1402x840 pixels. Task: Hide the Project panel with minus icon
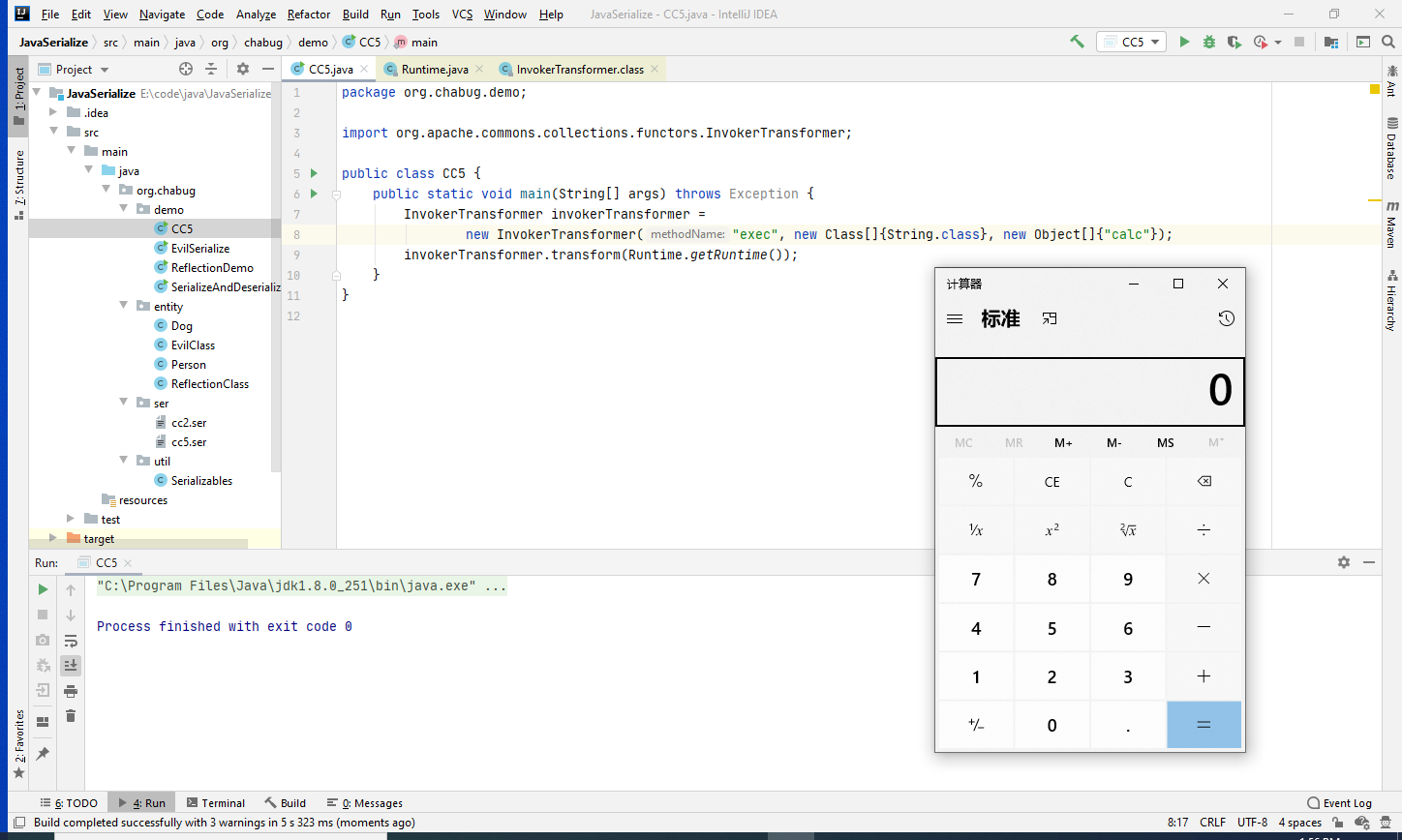[268, 69]
